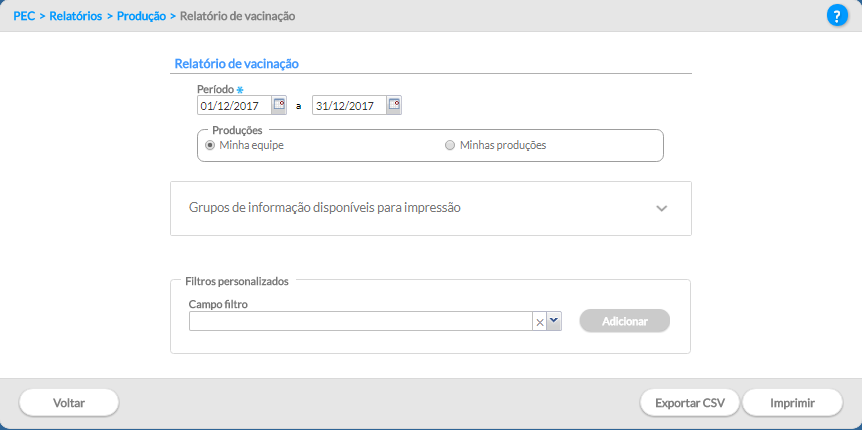Focus the start date field 01/12/2017
862x430 pixels.
coord(234,106)
